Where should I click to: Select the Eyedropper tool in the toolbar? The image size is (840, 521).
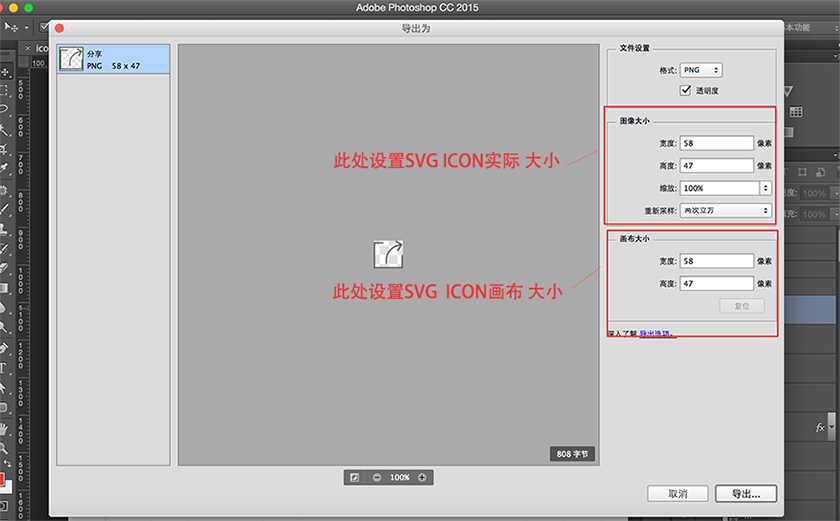pos(5,168)
